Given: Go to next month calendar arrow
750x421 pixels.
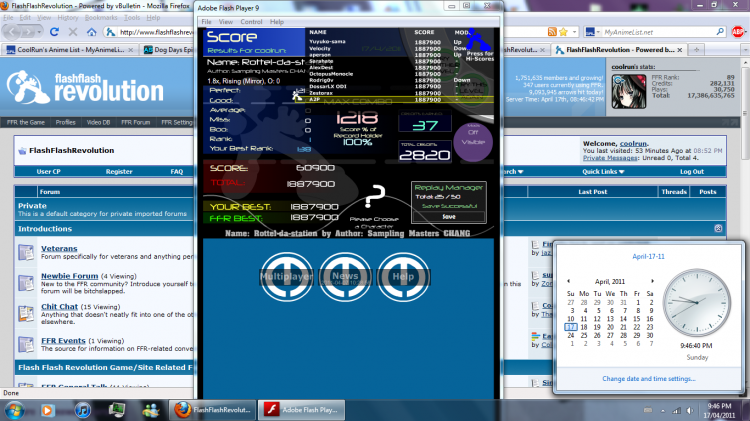Looking at the screenshot, I should point(652,281).
